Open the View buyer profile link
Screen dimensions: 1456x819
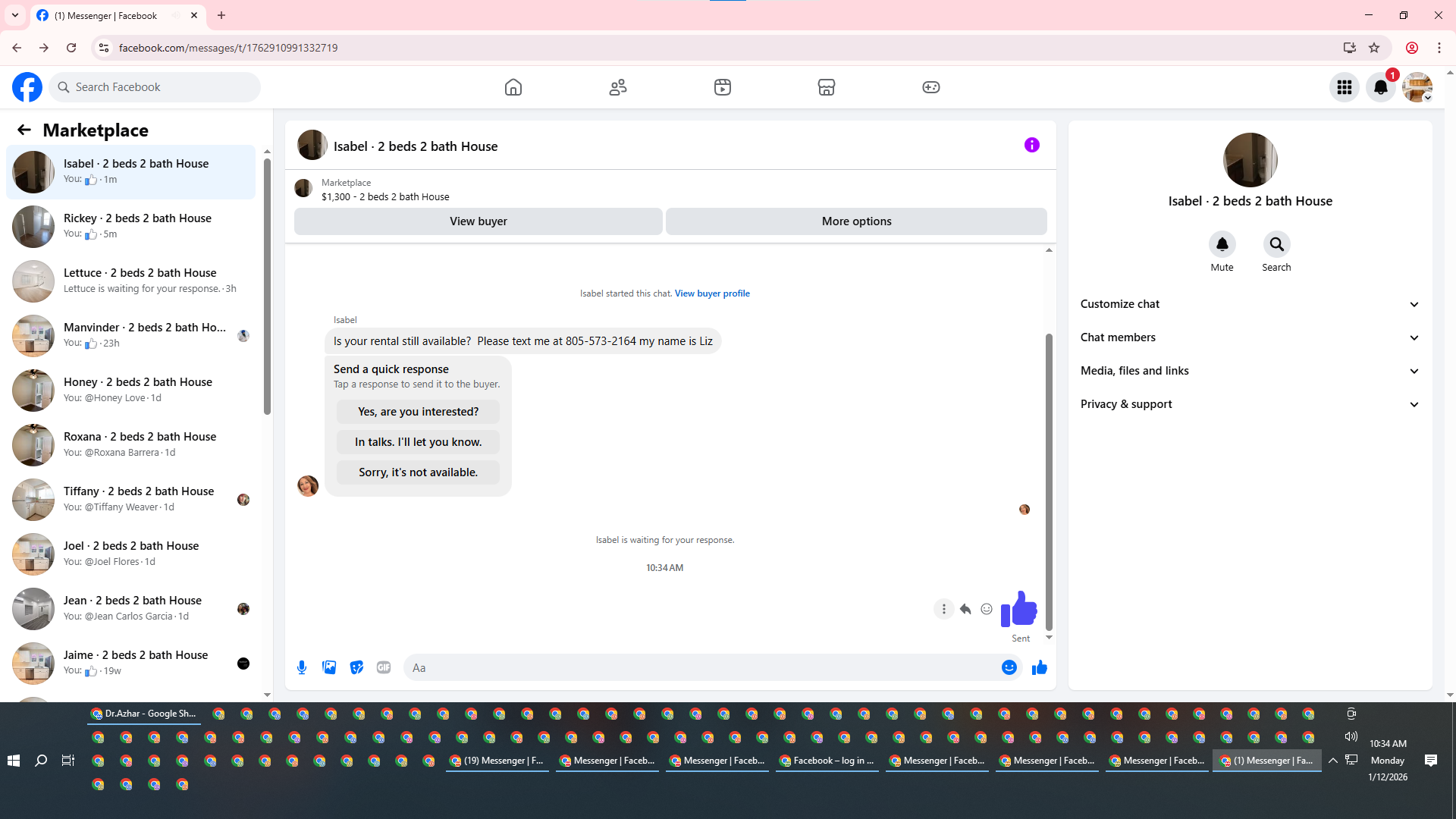tap(711, 293)
